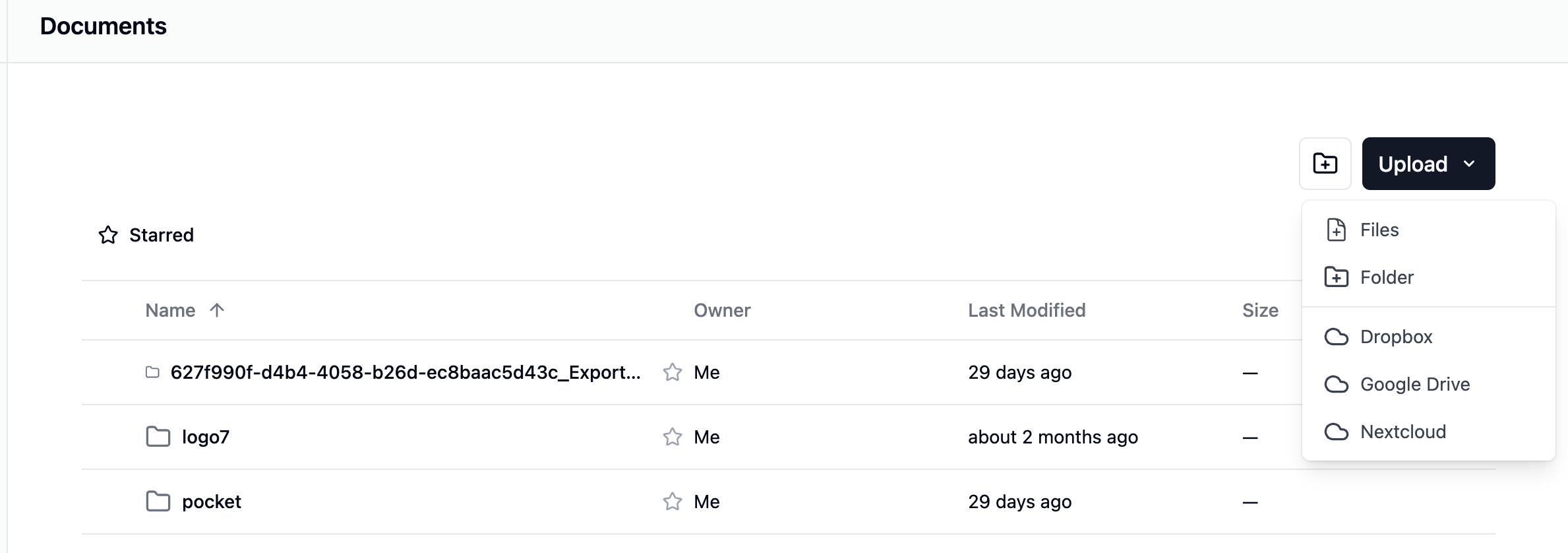Click the Google Drive cloud icon
Image resolution: width=1568 pixels, height=553 pixels.
(1337, 384)
